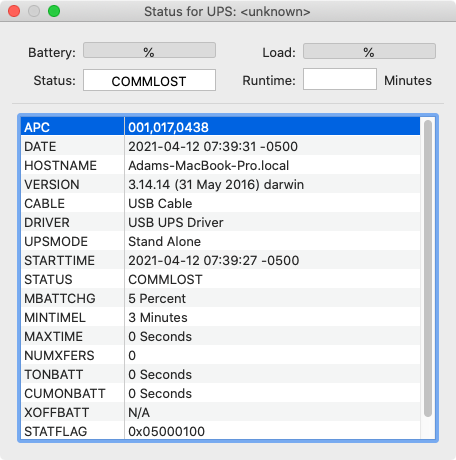
Task: Click the value USB UPS Driver
Action: click(x=176, y=222)
